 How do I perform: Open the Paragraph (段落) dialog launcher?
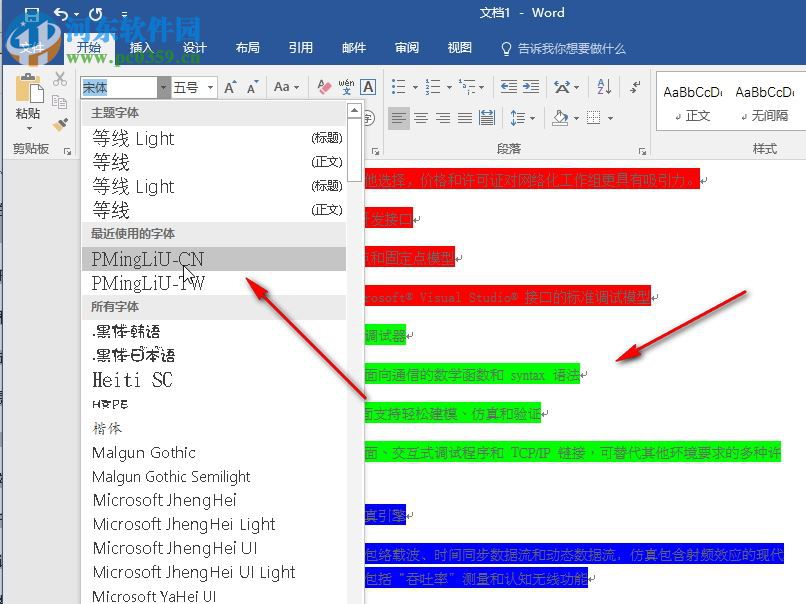(642, 151)
